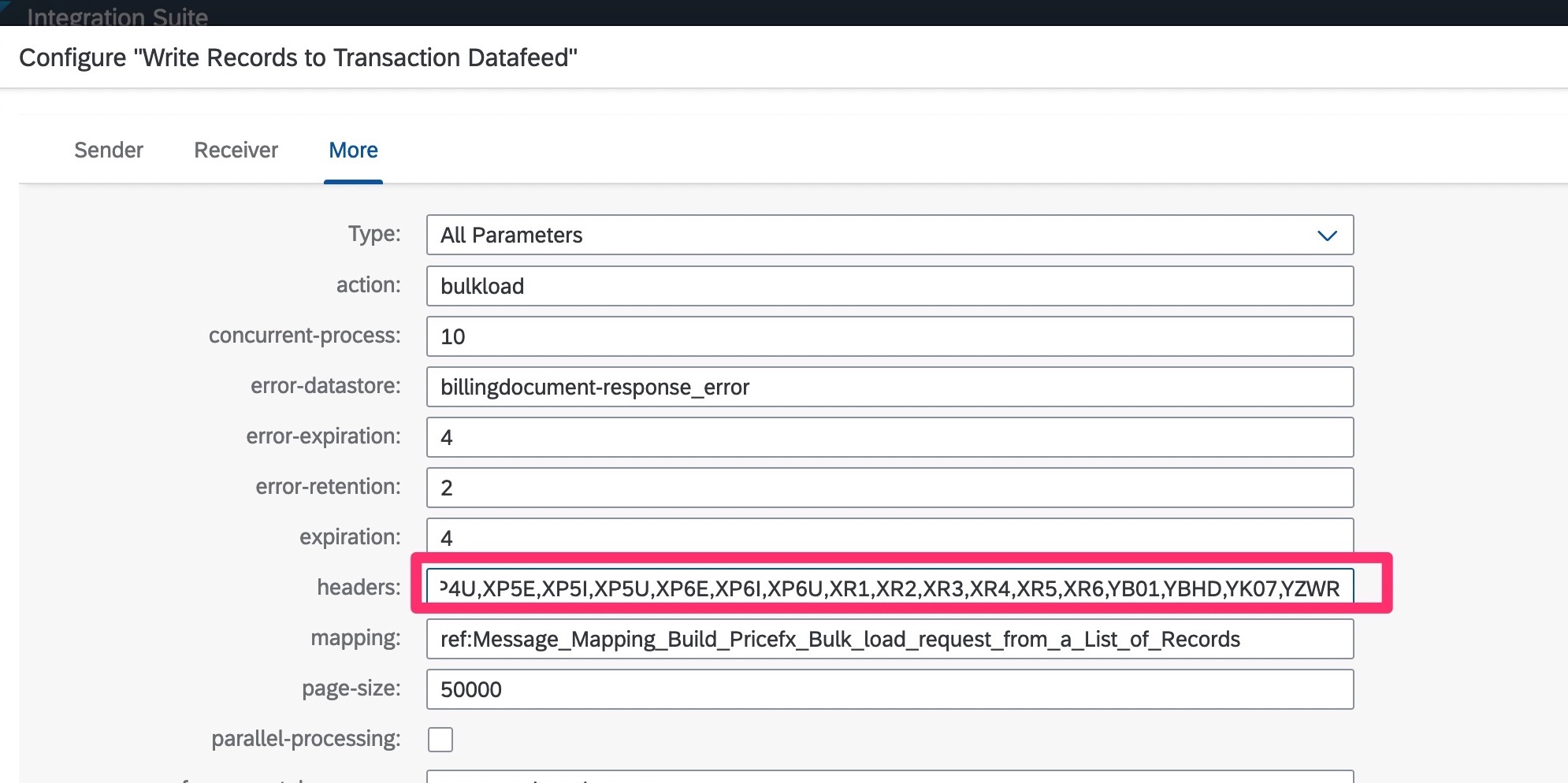Click the "Type:" field label
Screen dimensions: 1568x783
[x=374, y=234]
